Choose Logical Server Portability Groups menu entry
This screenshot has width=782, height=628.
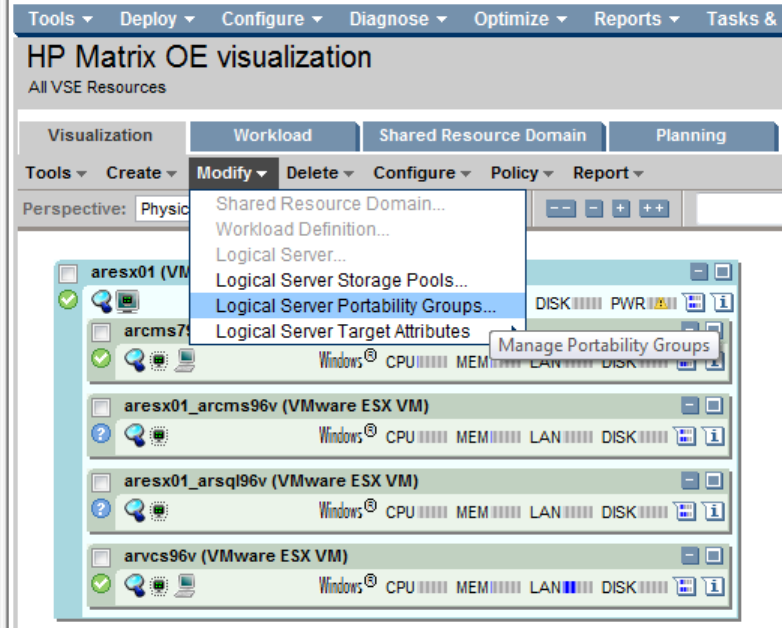click(355, 306)
